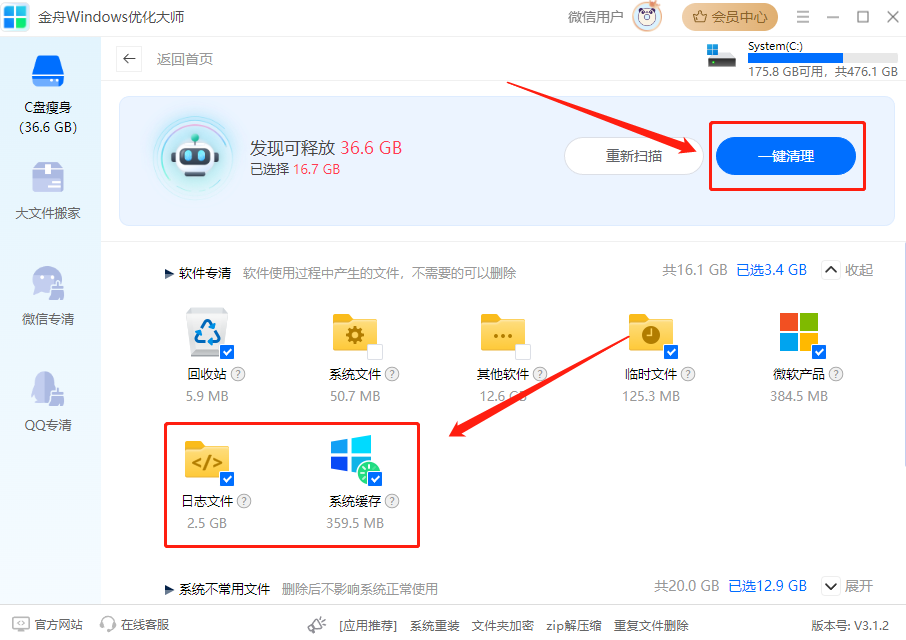Toggle the triangle beside 系统不常用文件
The image size is (906, 640).
(x=169, y=589)
